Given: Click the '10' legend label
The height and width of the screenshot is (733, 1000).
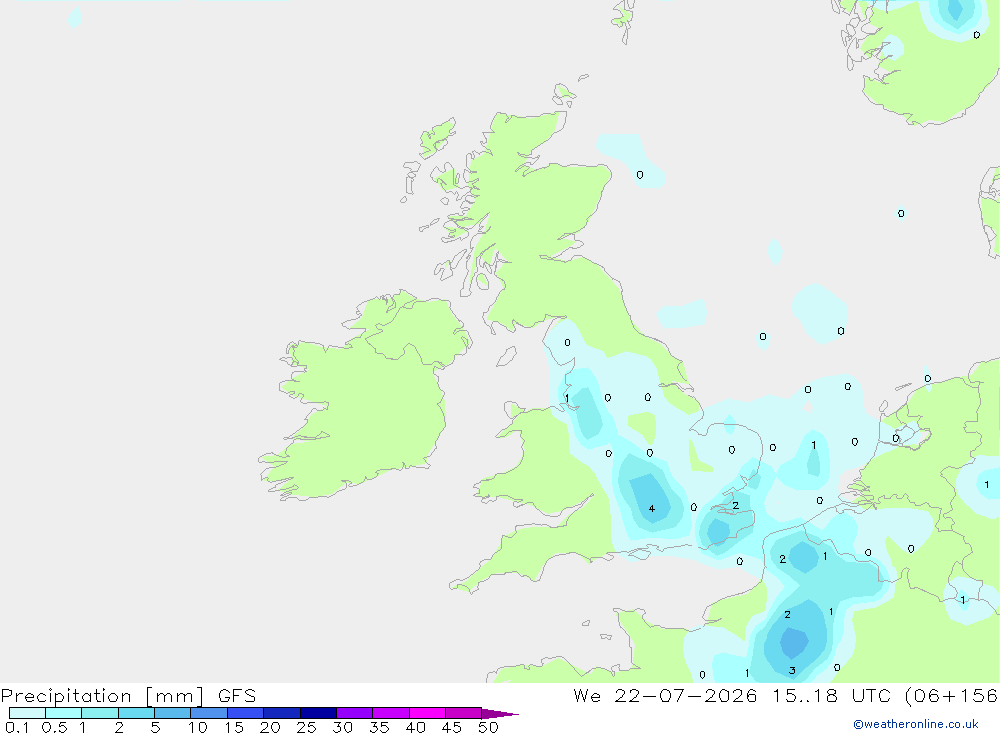Looking at the screenshot, I should coord(197,727).
